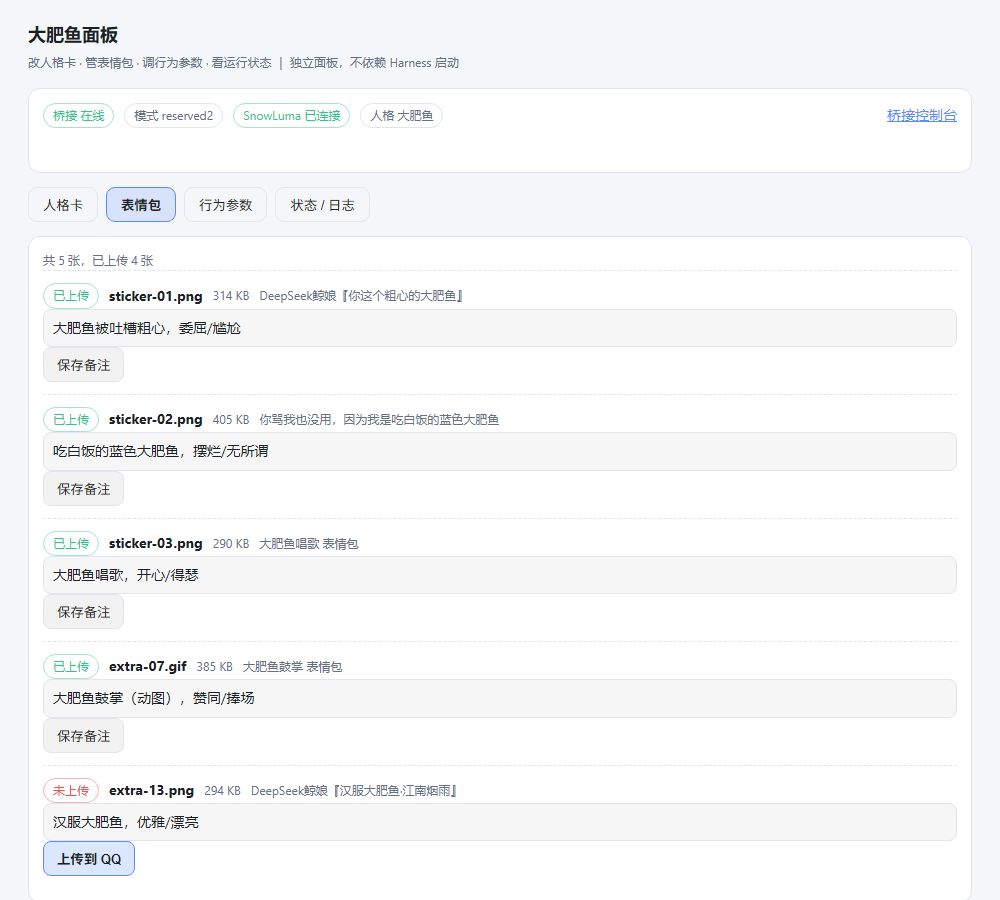Screen dimensions: 1000x900
Task: Click description 你这个粗心的大肥鱼 of sticker-01
Action: (361, 296)
